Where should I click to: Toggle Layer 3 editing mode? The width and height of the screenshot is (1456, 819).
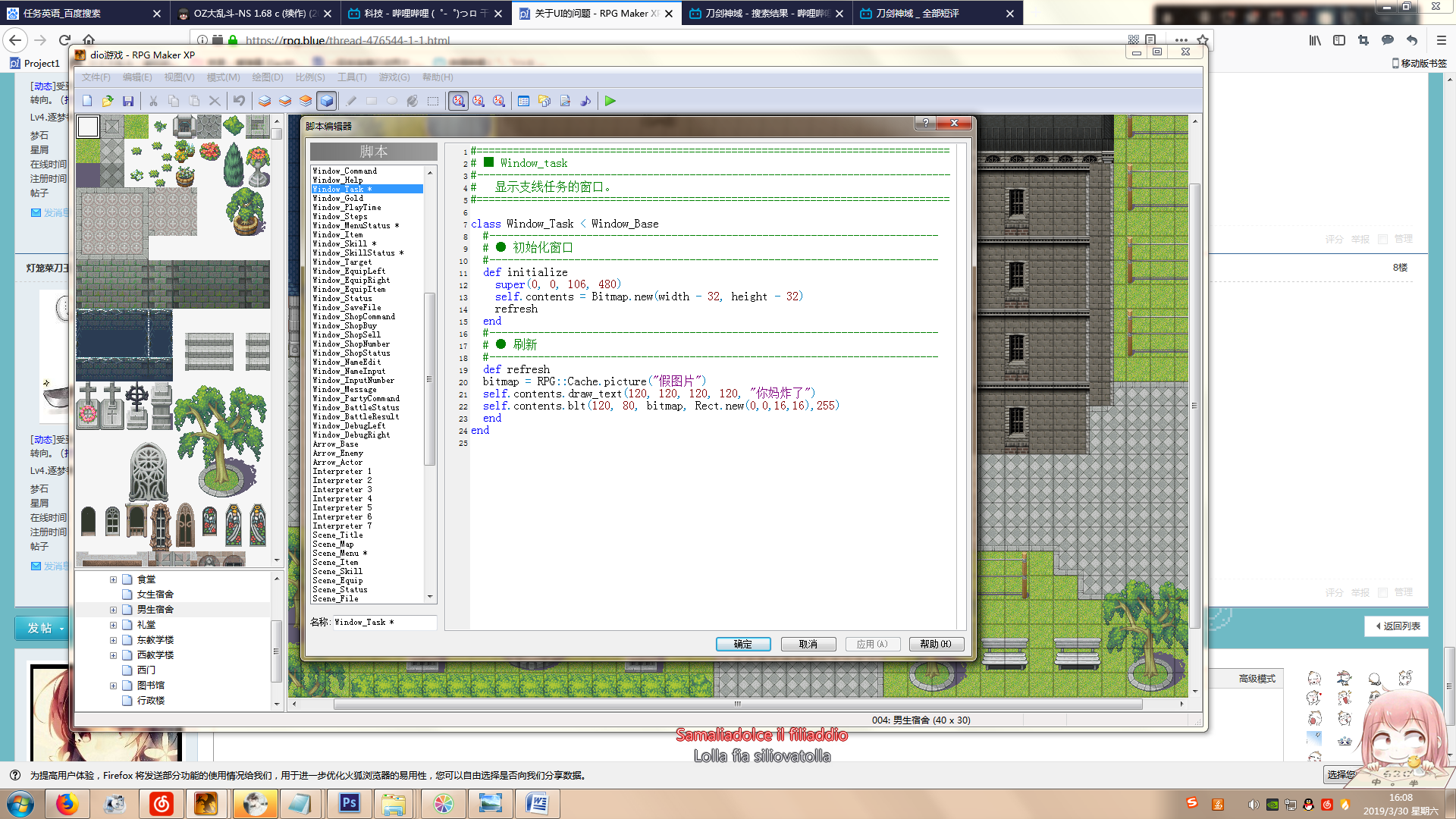306,101
